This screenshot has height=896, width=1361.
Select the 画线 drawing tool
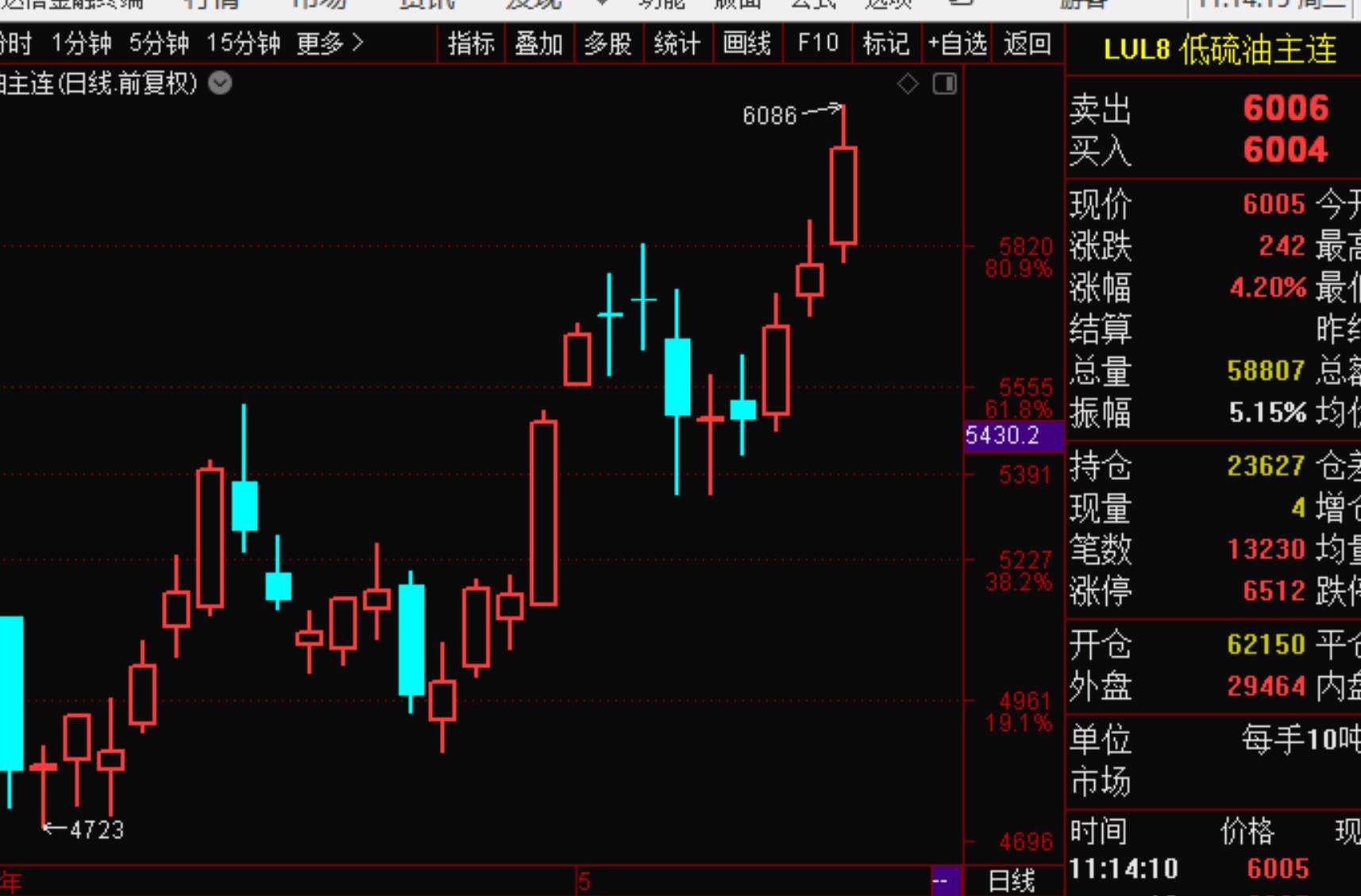tap(747, 45)
